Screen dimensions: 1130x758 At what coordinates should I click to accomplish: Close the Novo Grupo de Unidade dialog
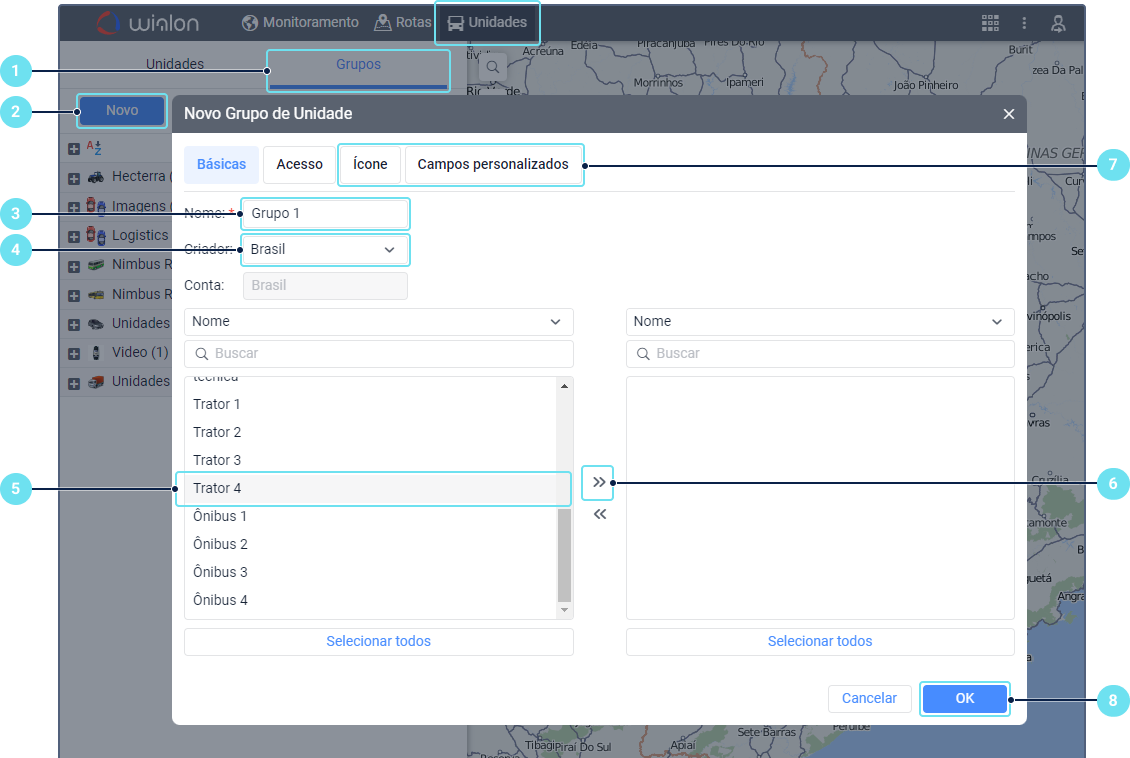[x=1008, y=114]
